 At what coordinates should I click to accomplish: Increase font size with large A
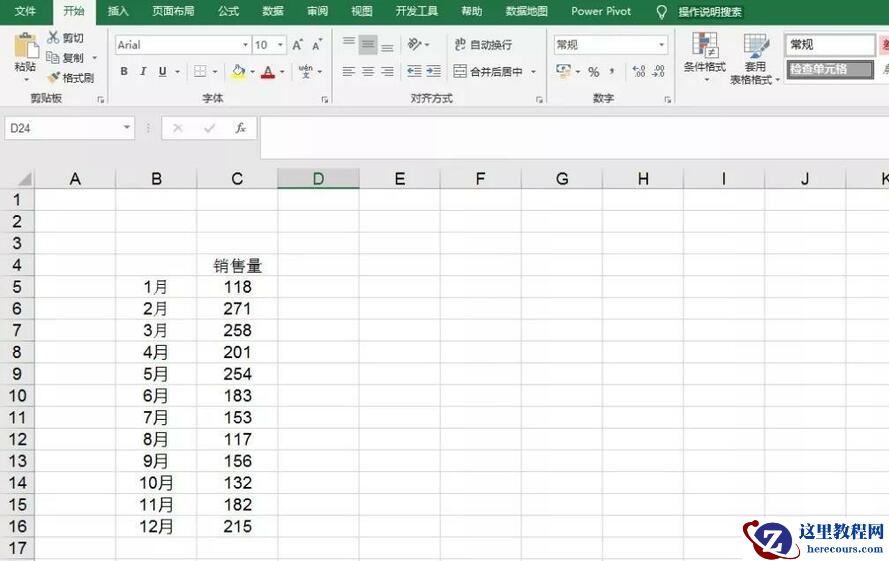point(297,45)
